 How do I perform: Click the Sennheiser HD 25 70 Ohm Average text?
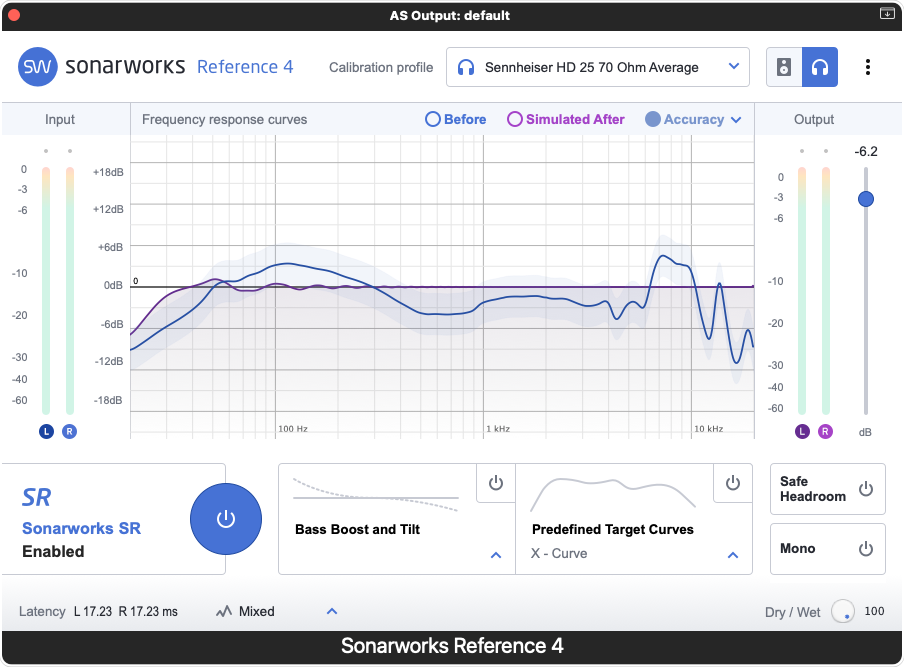(592, 67)
